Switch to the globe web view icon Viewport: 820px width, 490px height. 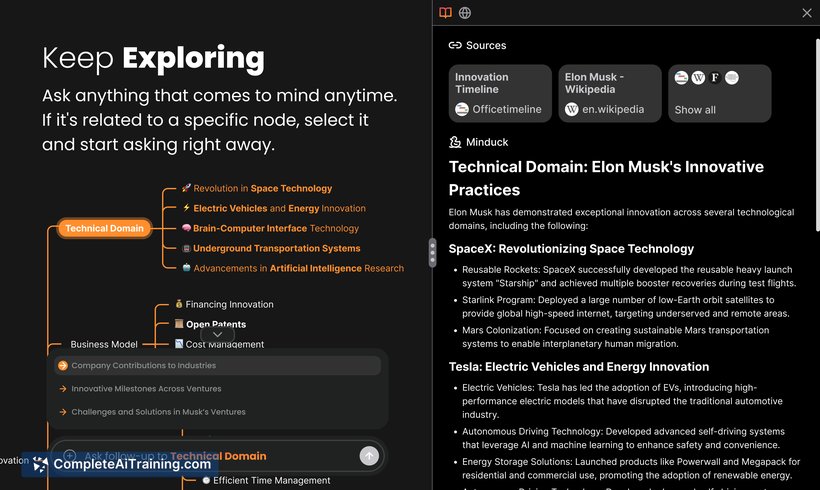pos(464,13)
